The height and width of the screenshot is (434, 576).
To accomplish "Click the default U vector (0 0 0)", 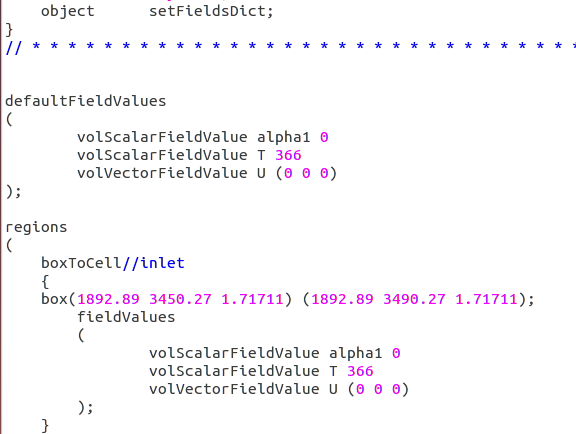I will pos(306,173).
